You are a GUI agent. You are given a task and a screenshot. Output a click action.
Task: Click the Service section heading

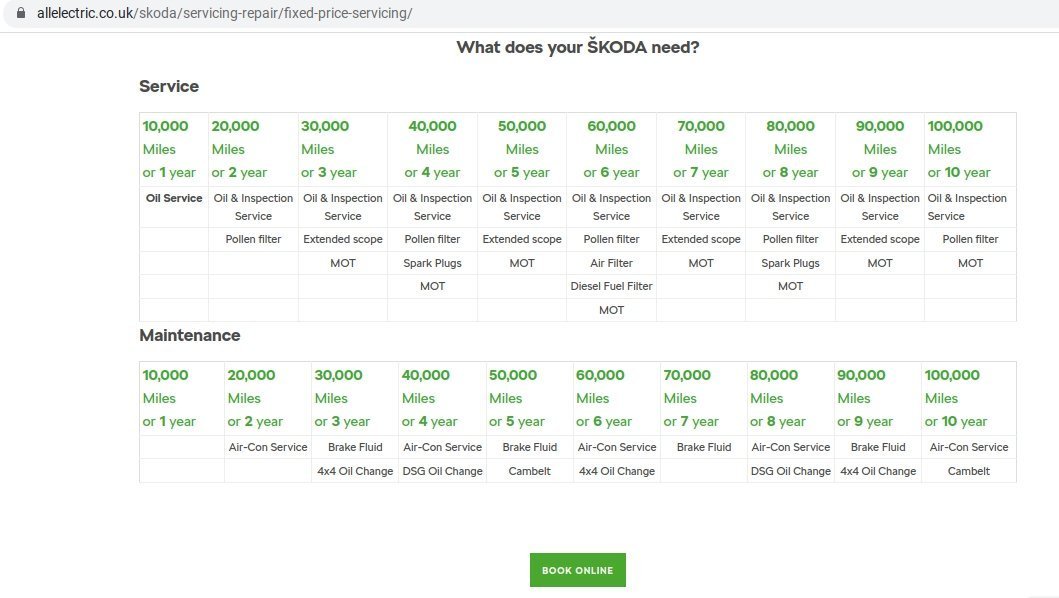(x=168, y=86)
